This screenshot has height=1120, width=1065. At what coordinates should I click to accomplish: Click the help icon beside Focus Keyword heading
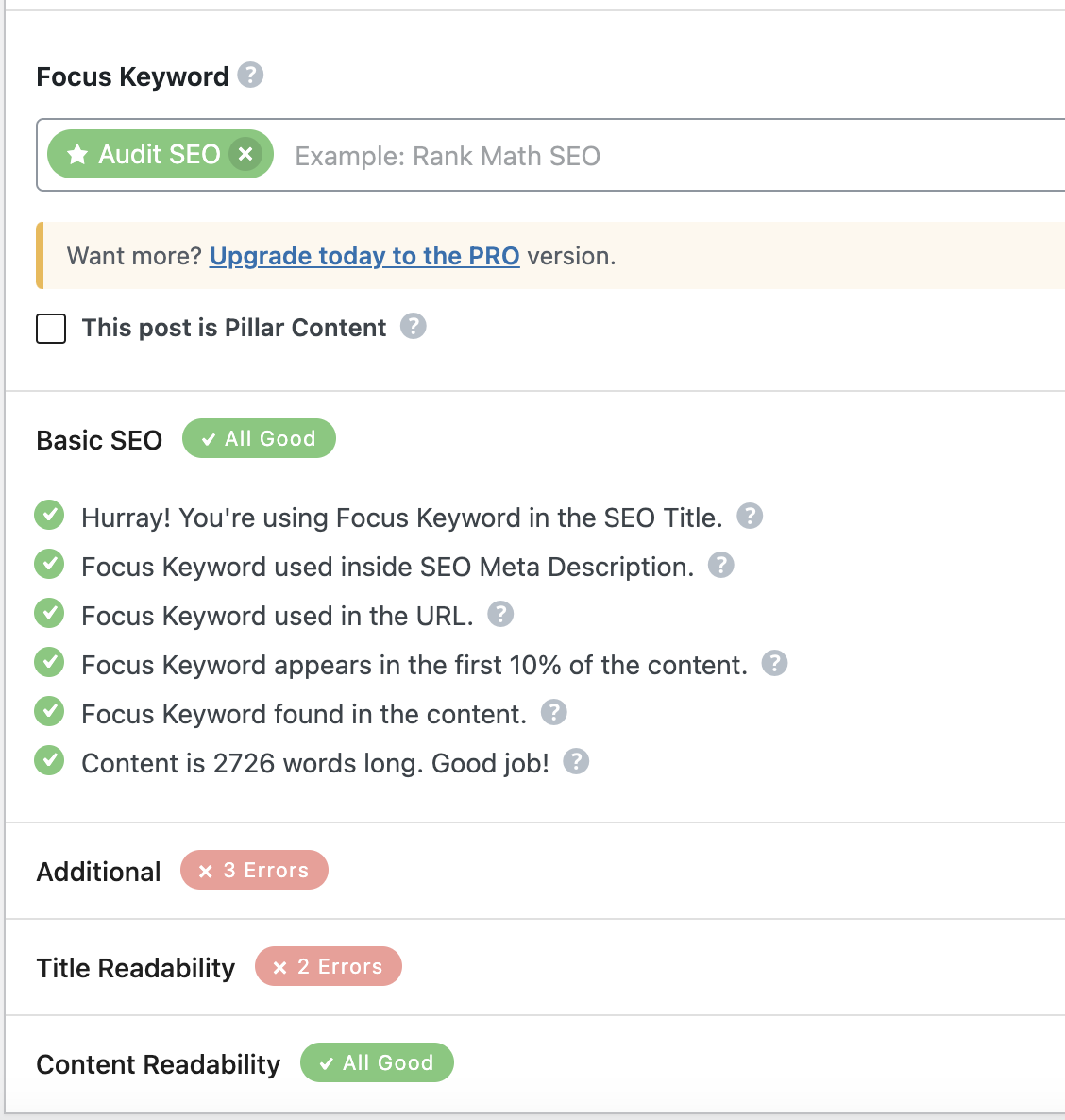[x=250, y=75]
